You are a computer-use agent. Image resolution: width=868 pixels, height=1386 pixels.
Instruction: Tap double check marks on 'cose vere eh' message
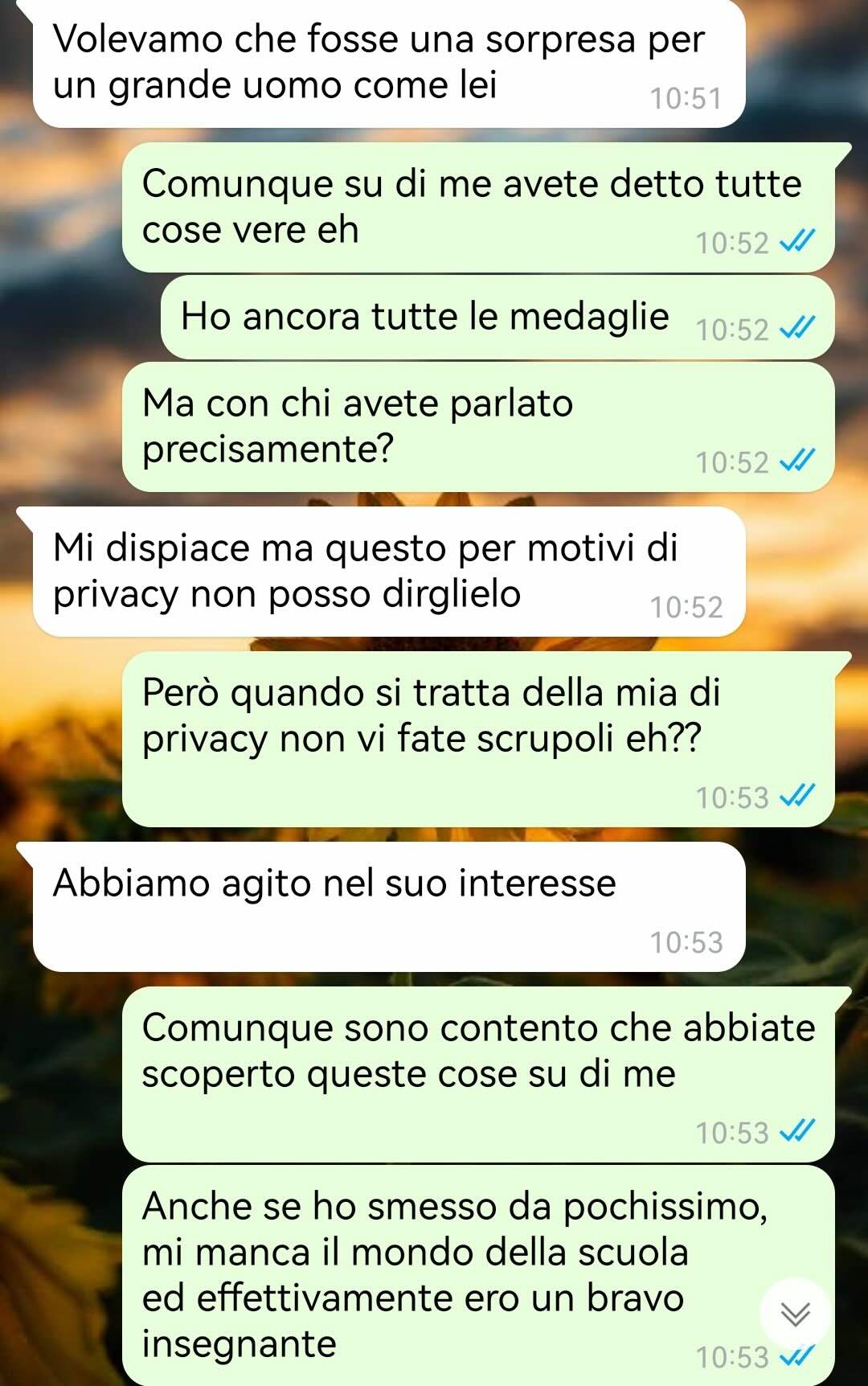coord(797,240)
